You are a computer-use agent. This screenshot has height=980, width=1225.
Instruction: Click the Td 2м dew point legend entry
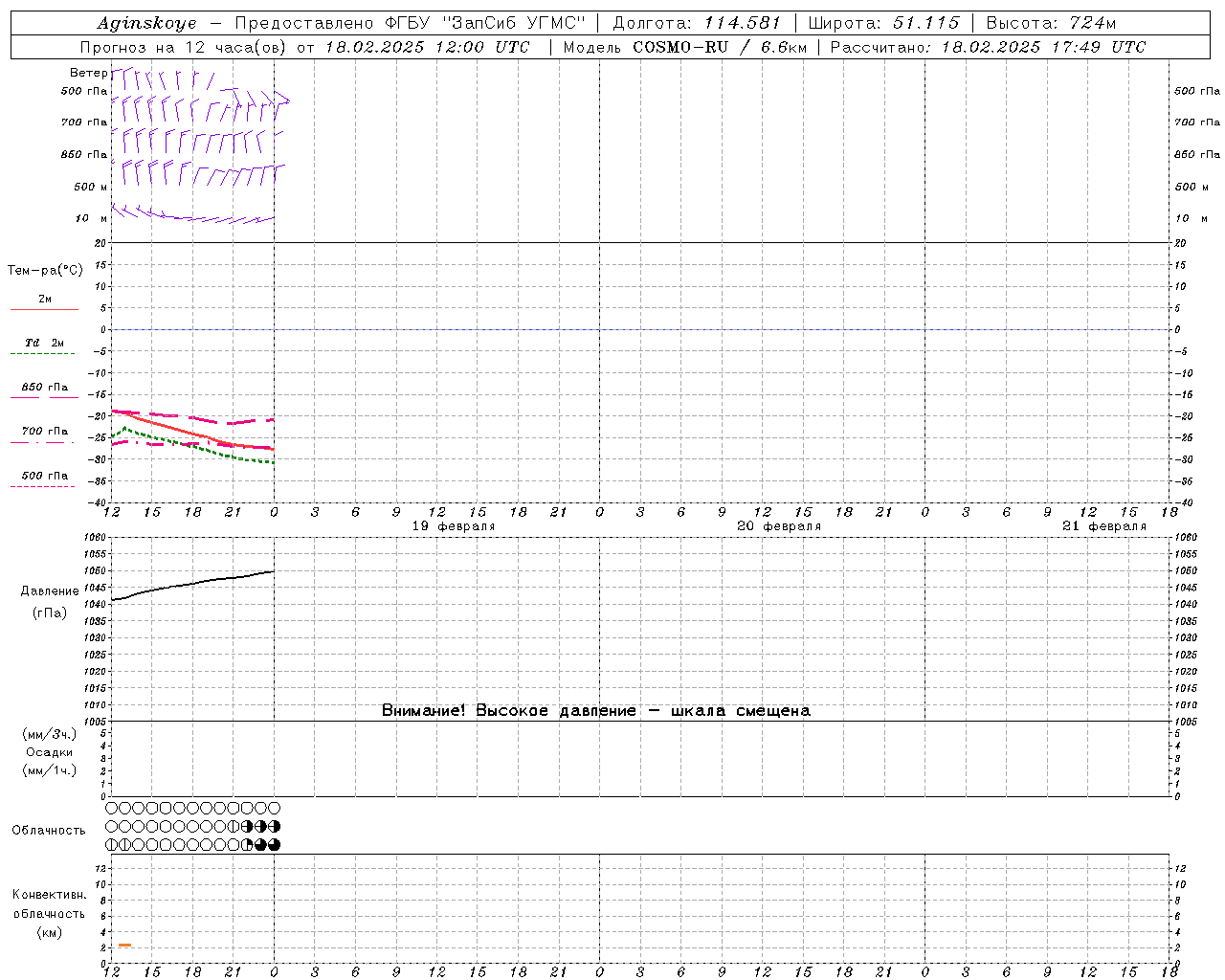44,343
